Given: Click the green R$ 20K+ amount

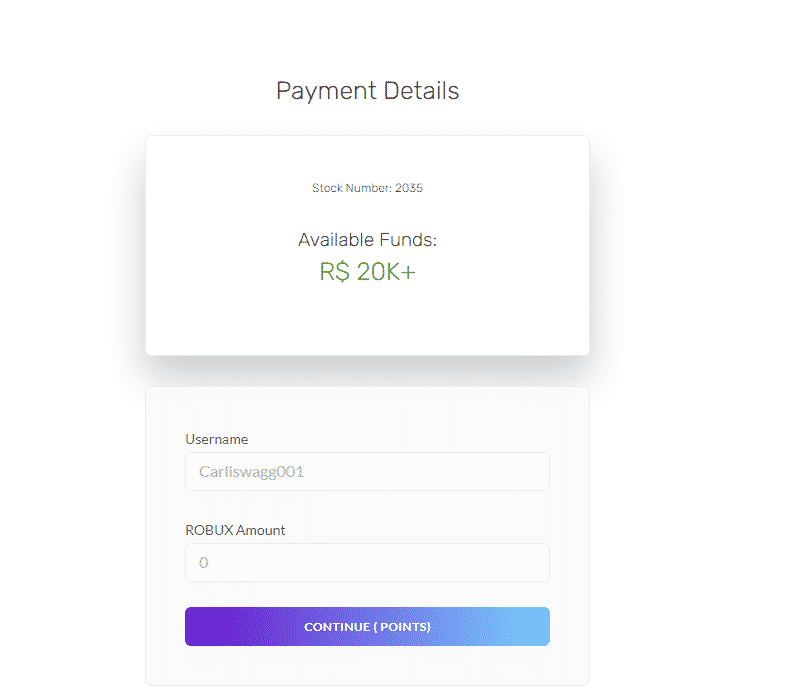Looking at the screenshot, I should [367, 272].
